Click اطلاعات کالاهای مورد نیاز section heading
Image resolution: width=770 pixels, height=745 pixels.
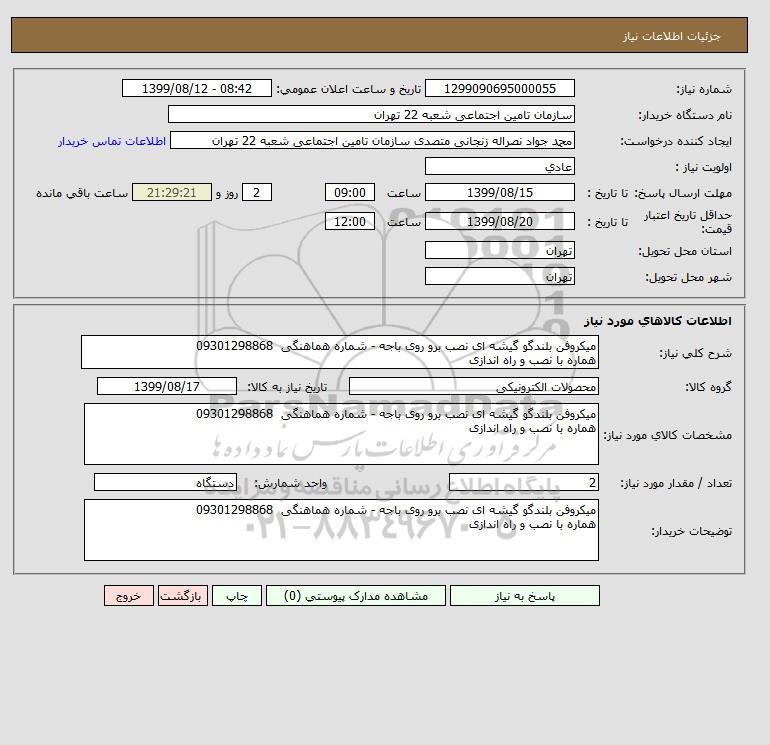658,321
